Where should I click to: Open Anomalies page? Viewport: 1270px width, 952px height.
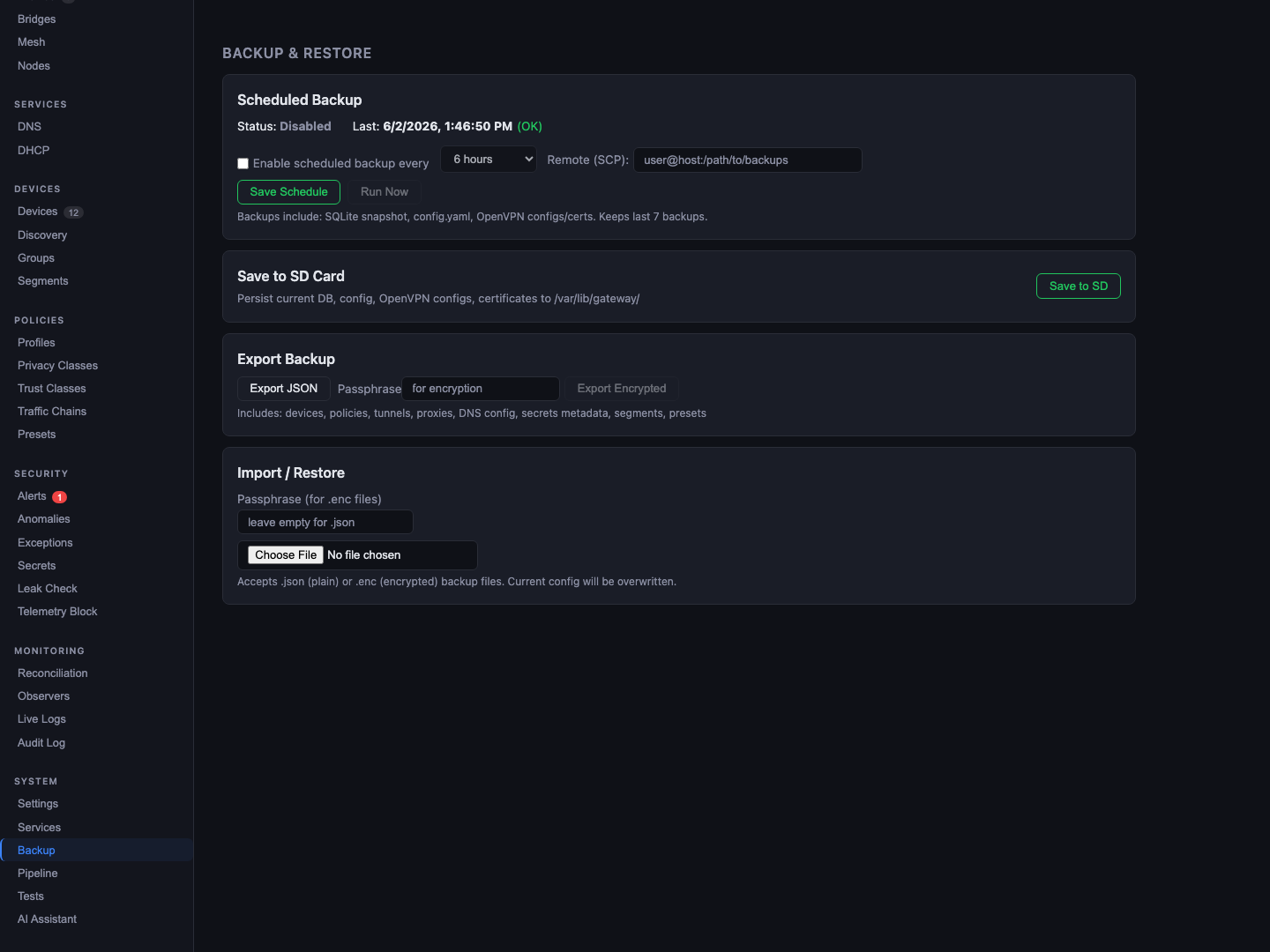tap(44, 519)
